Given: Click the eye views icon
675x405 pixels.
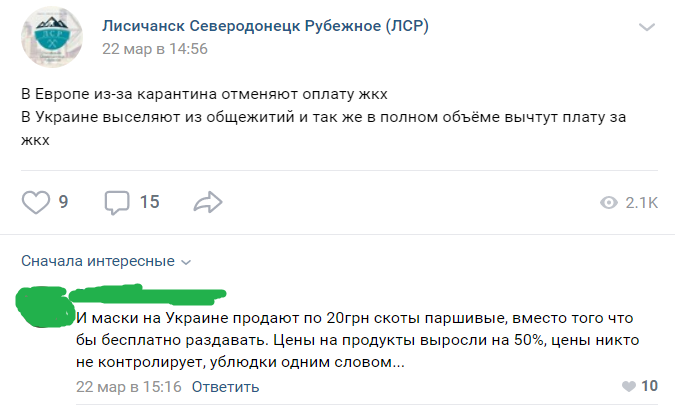Looking at the screenshot, I should click(608, 203).
